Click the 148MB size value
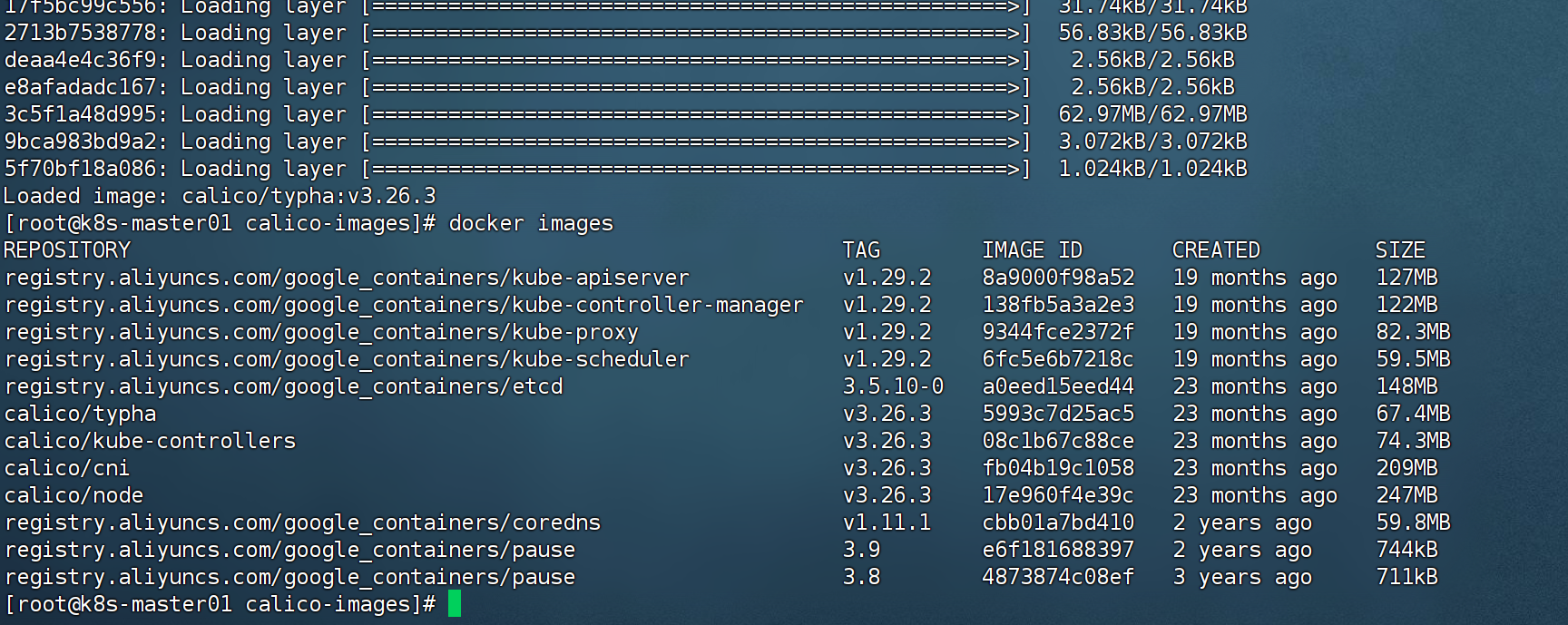The width and height of the screenshot is (1568, 625). [1406, 386]
